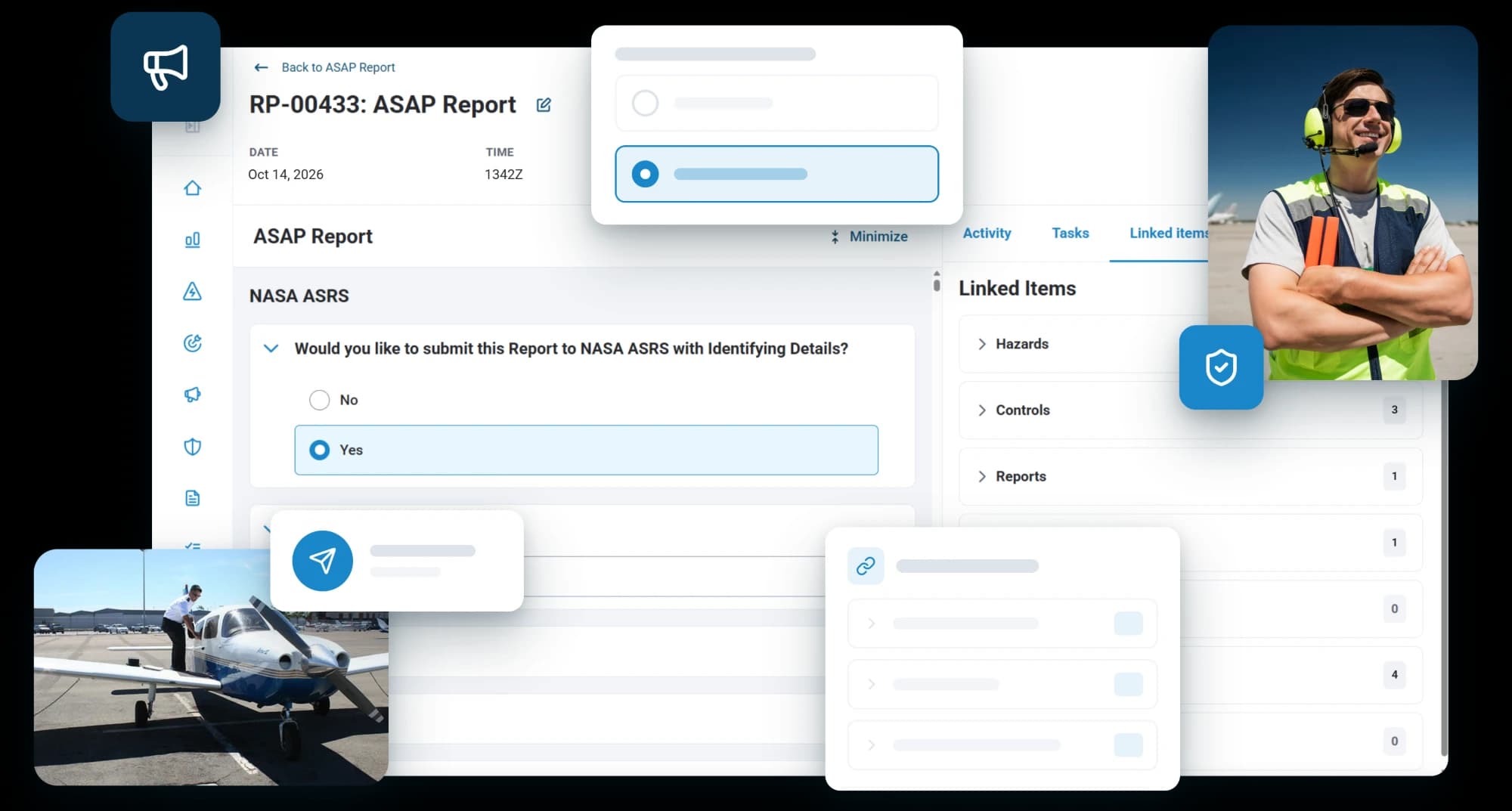Open the document sidebar icon
This screenshot has width=1512, height=811.
click(193, 498)
